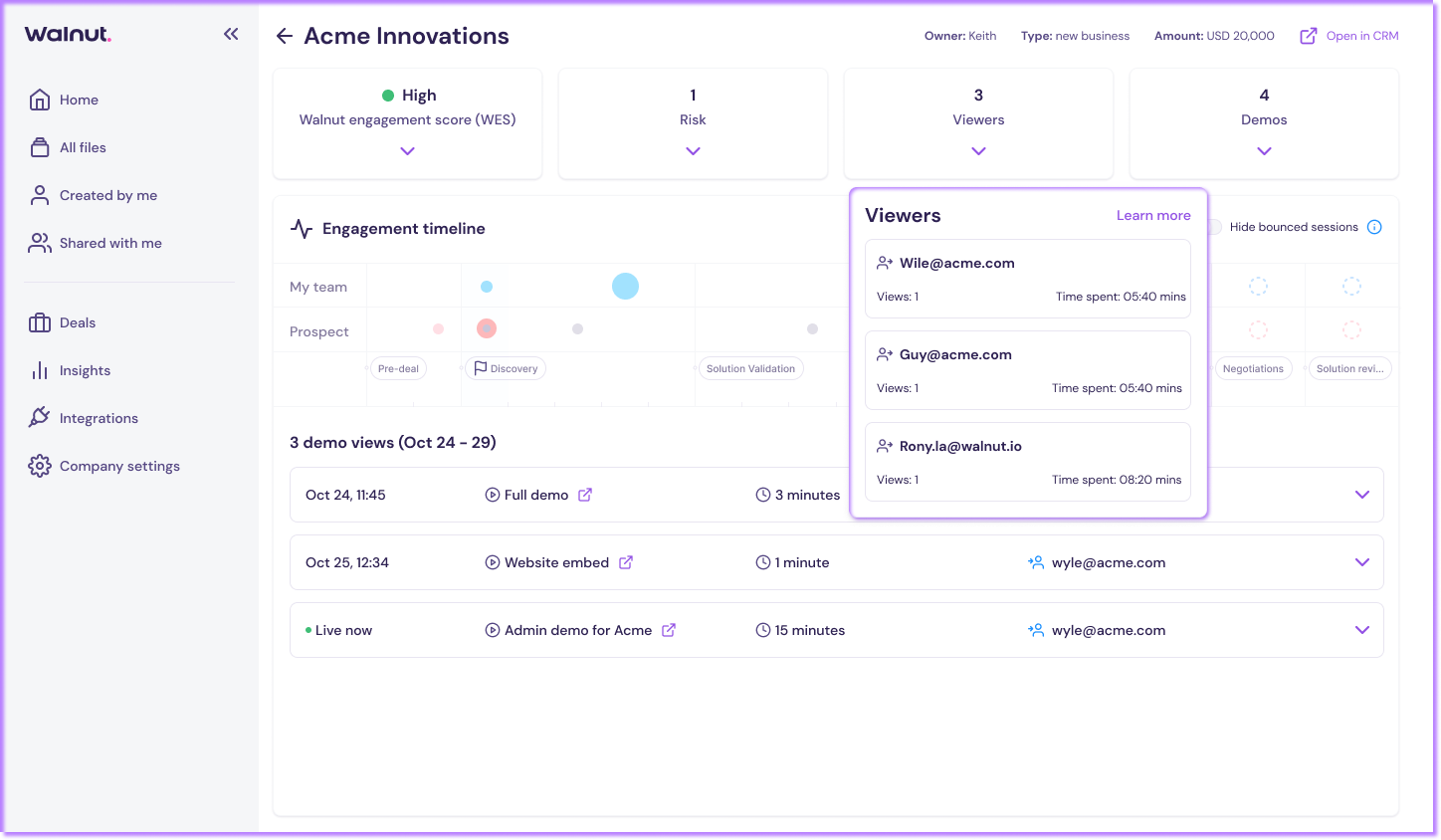
Task: Expand the Demos card chevron
Action: [x=1264, y=151]
